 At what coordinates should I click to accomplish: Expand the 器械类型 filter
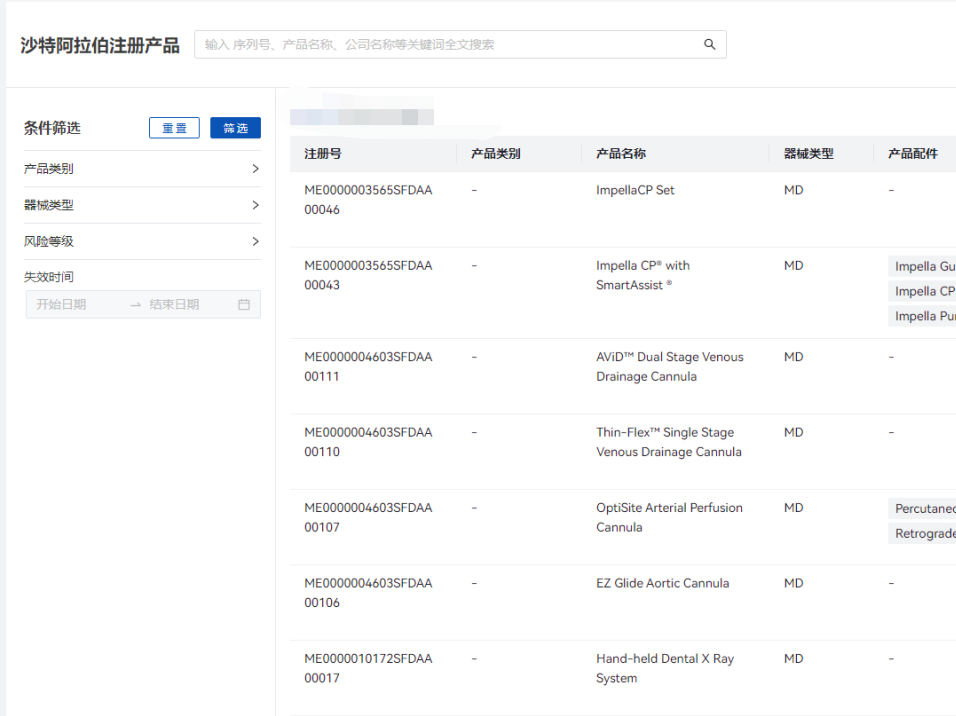click(142, 206)
